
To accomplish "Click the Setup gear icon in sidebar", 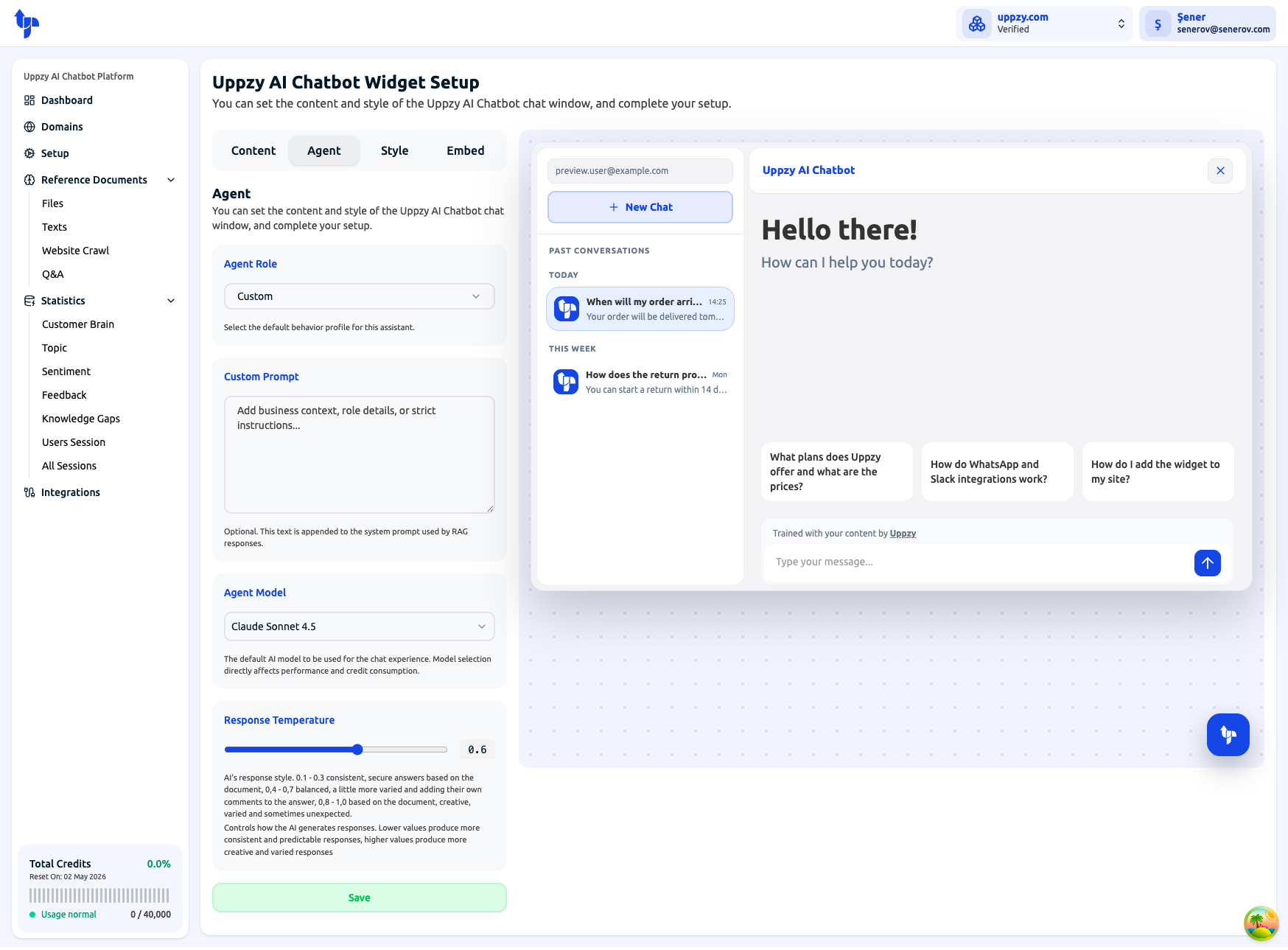I will coord(29,153).
